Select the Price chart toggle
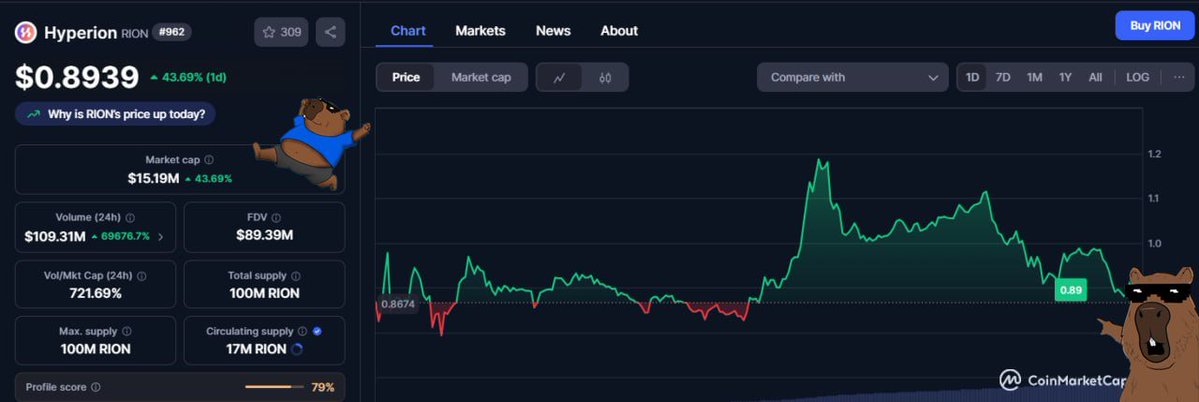 click(405, 77)
